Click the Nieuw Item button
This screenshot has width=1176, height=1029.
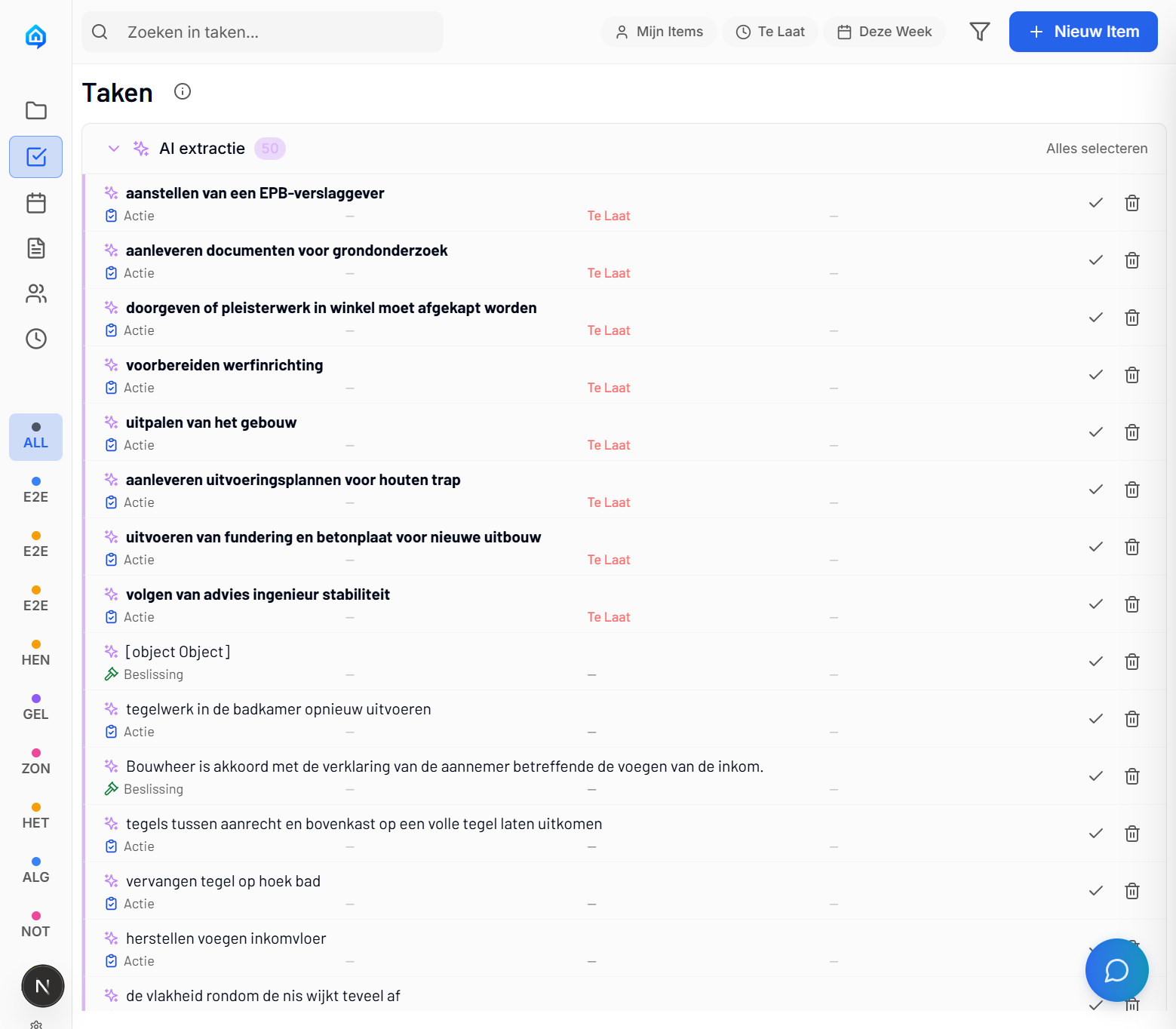point(1082,32)
